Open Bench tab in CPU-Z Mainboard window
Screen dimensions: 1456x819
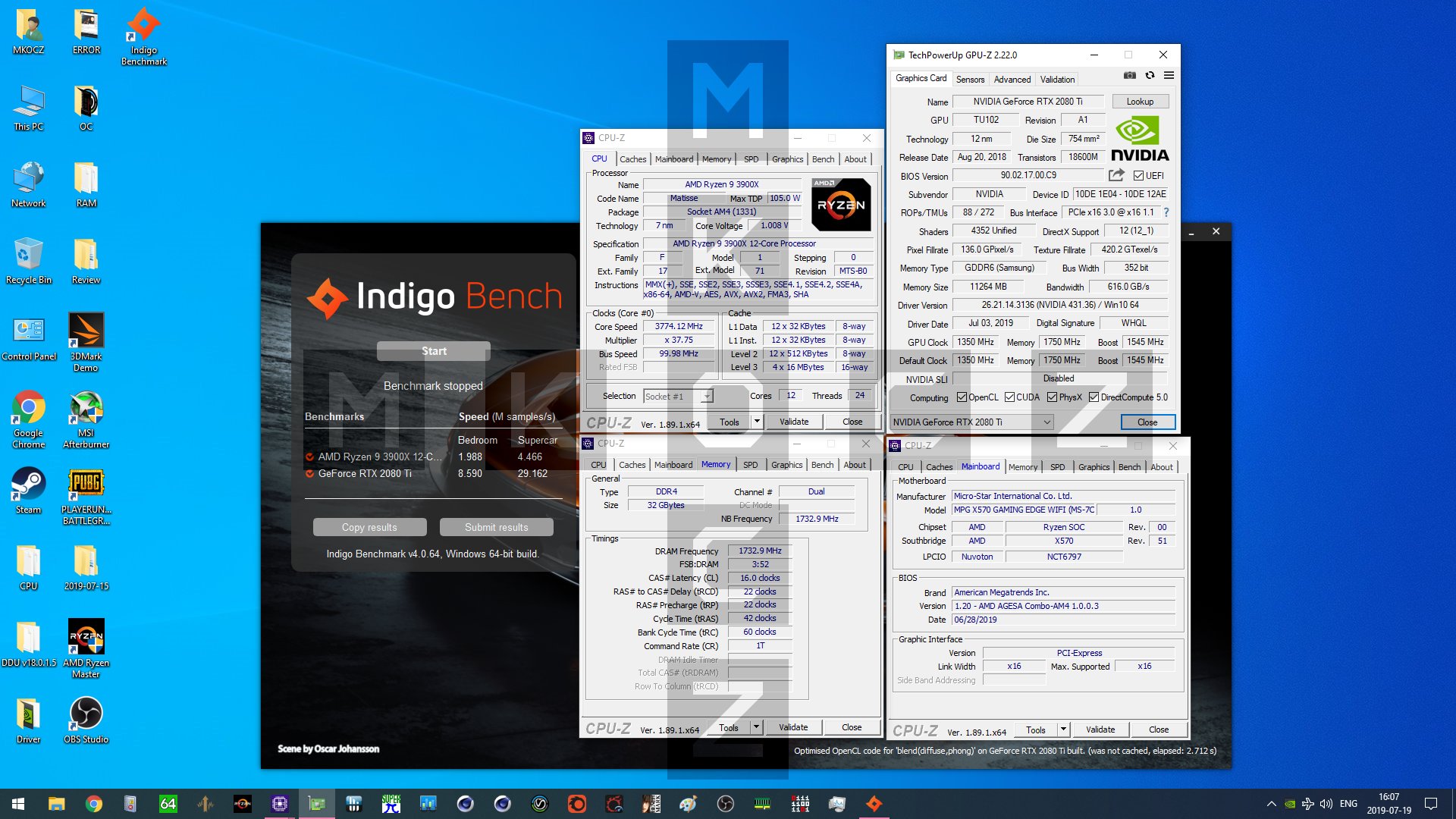(x=1129, y=467)
